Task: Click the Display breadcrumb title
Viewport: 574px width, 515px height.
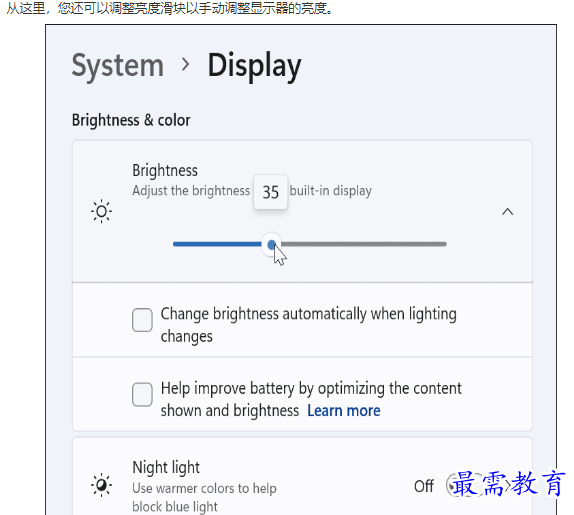Action: pos(254,66)
